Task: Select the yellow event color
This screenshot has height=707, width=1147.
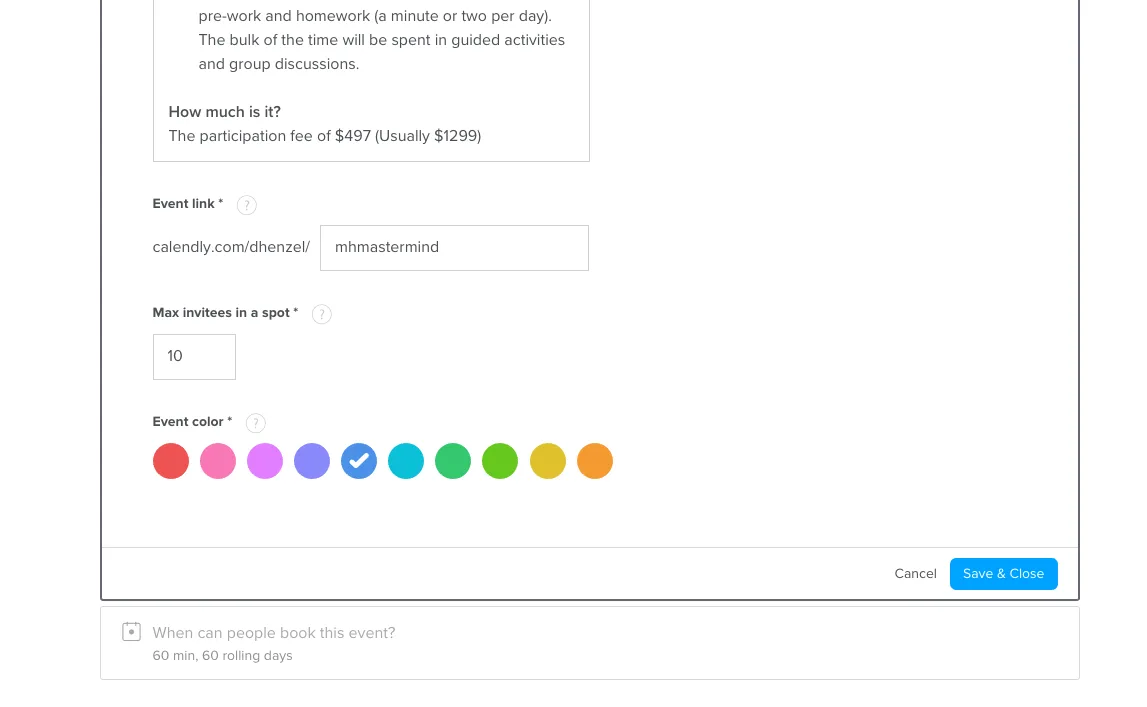Action: click(x=548, y=461)
